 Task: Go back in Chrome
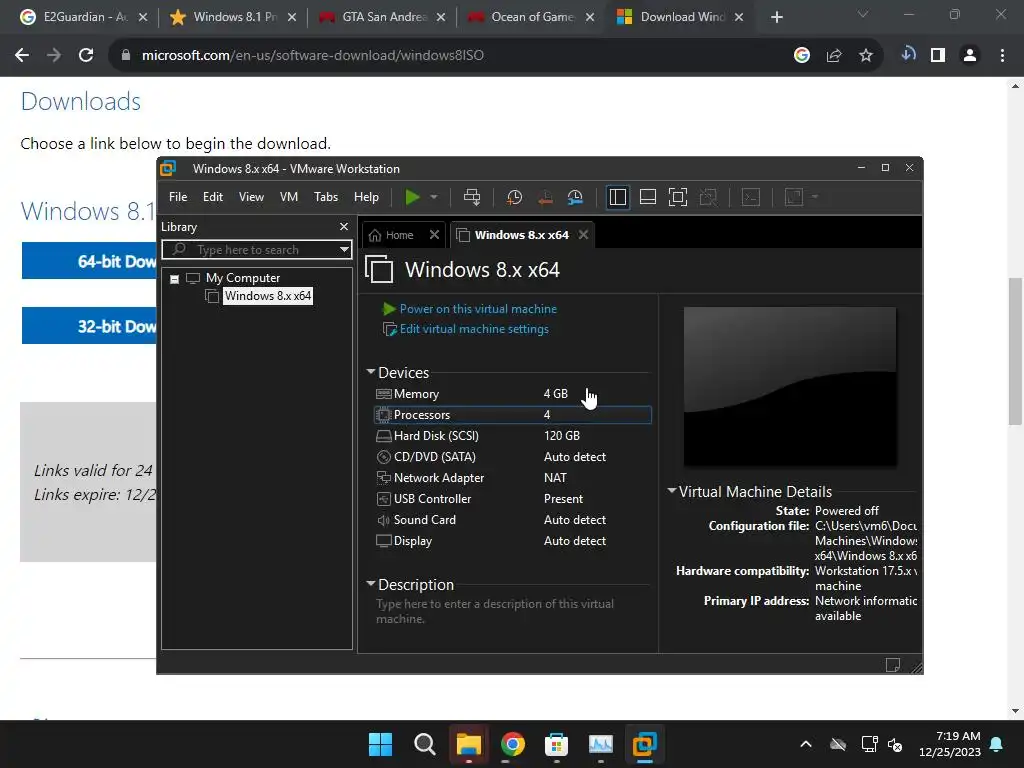point(22,56)
